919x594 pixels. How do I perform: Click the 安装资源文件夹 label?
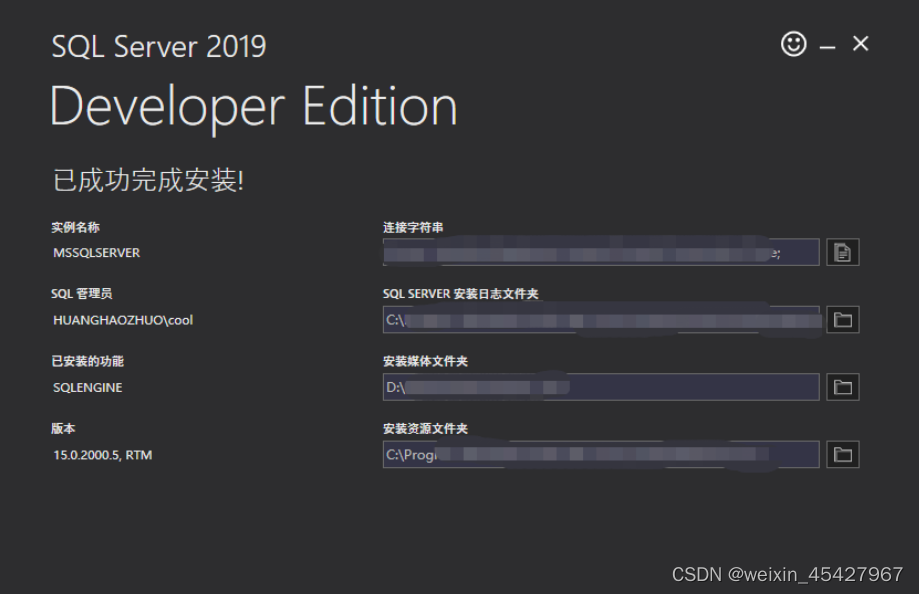(426, 429)
